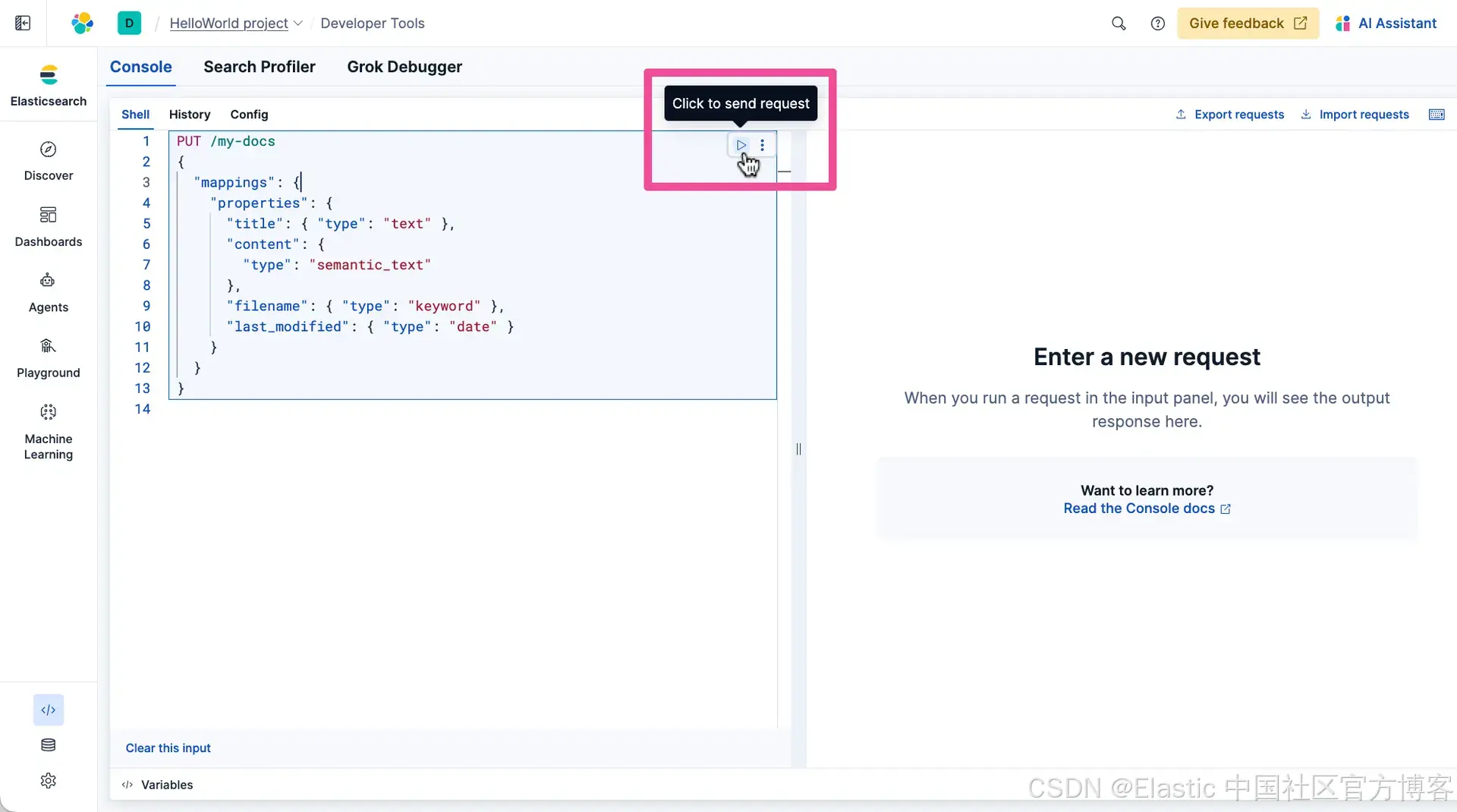Open the D space avatar
Image resolution: width=1457 pixels, height=812 pixels.
point(129,23)
